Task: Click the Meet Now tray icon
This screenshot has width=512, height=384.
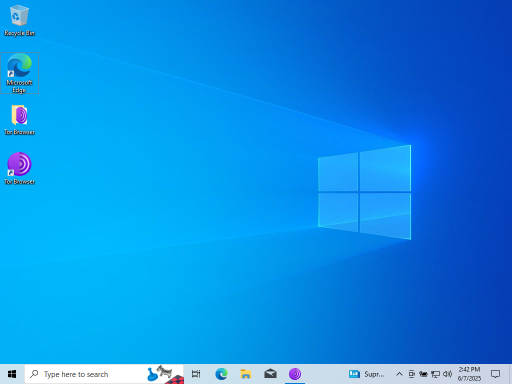Action: click(x=412, y=374)
